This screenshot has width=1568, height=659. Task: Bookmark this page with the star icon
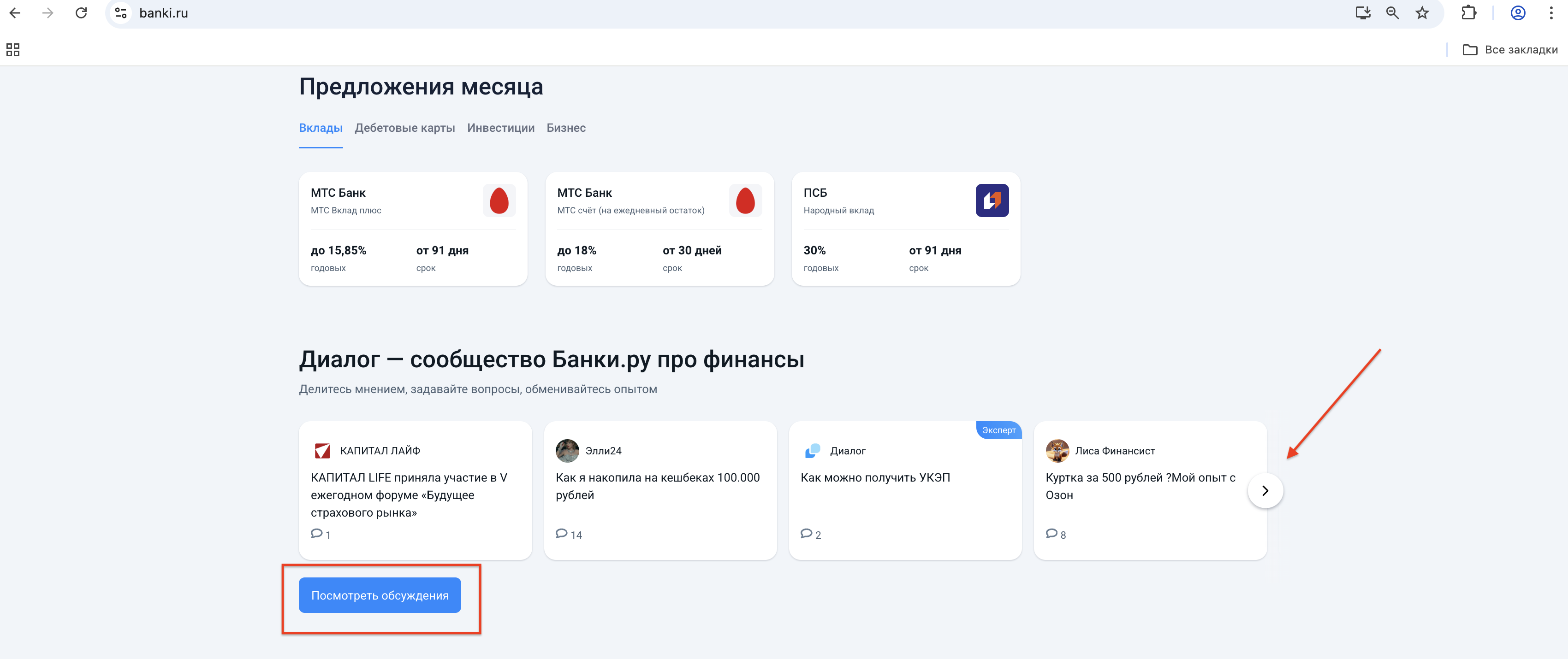click(1422, 13)
